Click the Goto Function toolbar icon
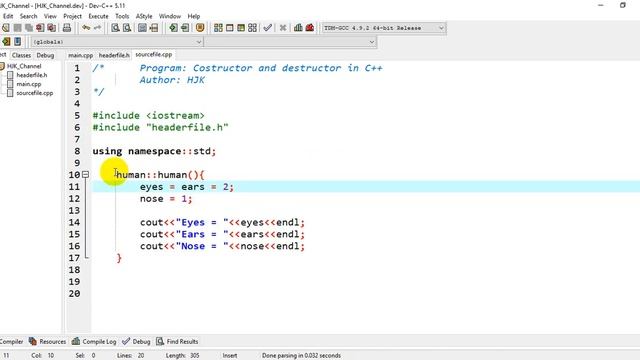Screen dimensions: 640x360 click(x=142, y=28)
